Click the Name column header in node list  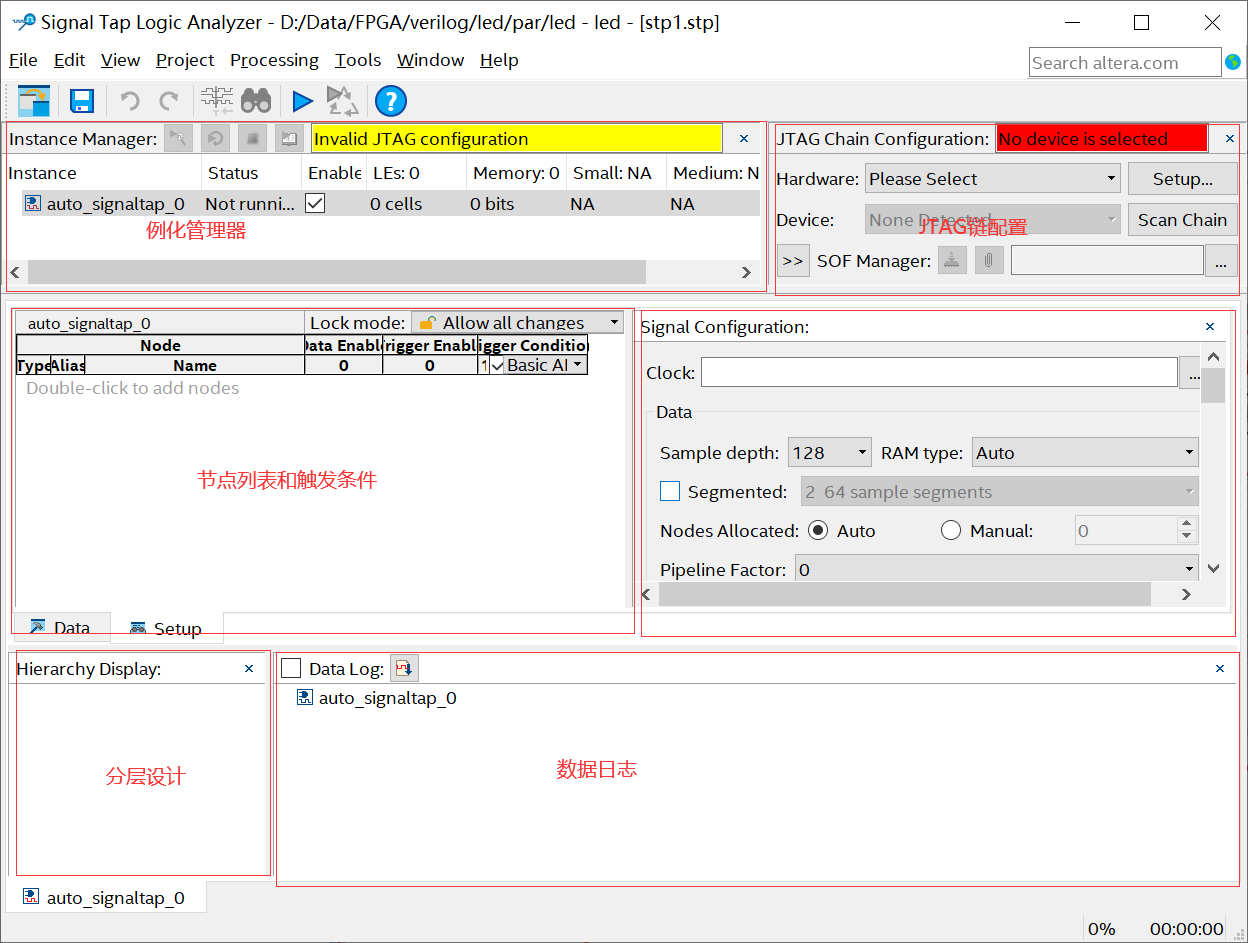point(195,365)
